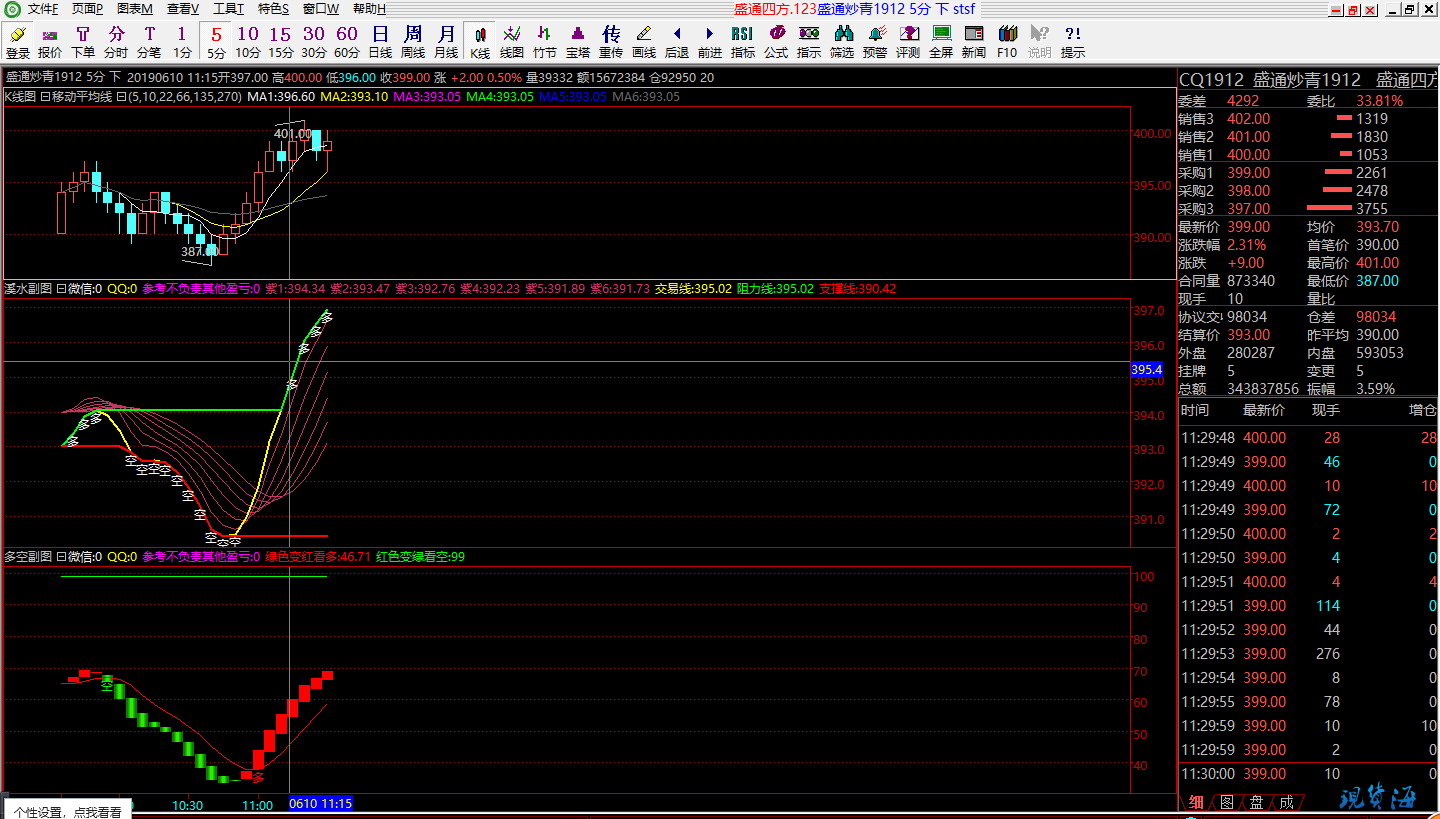
Task: Select the K线 candlestick chart type
Action: [480, 42]
